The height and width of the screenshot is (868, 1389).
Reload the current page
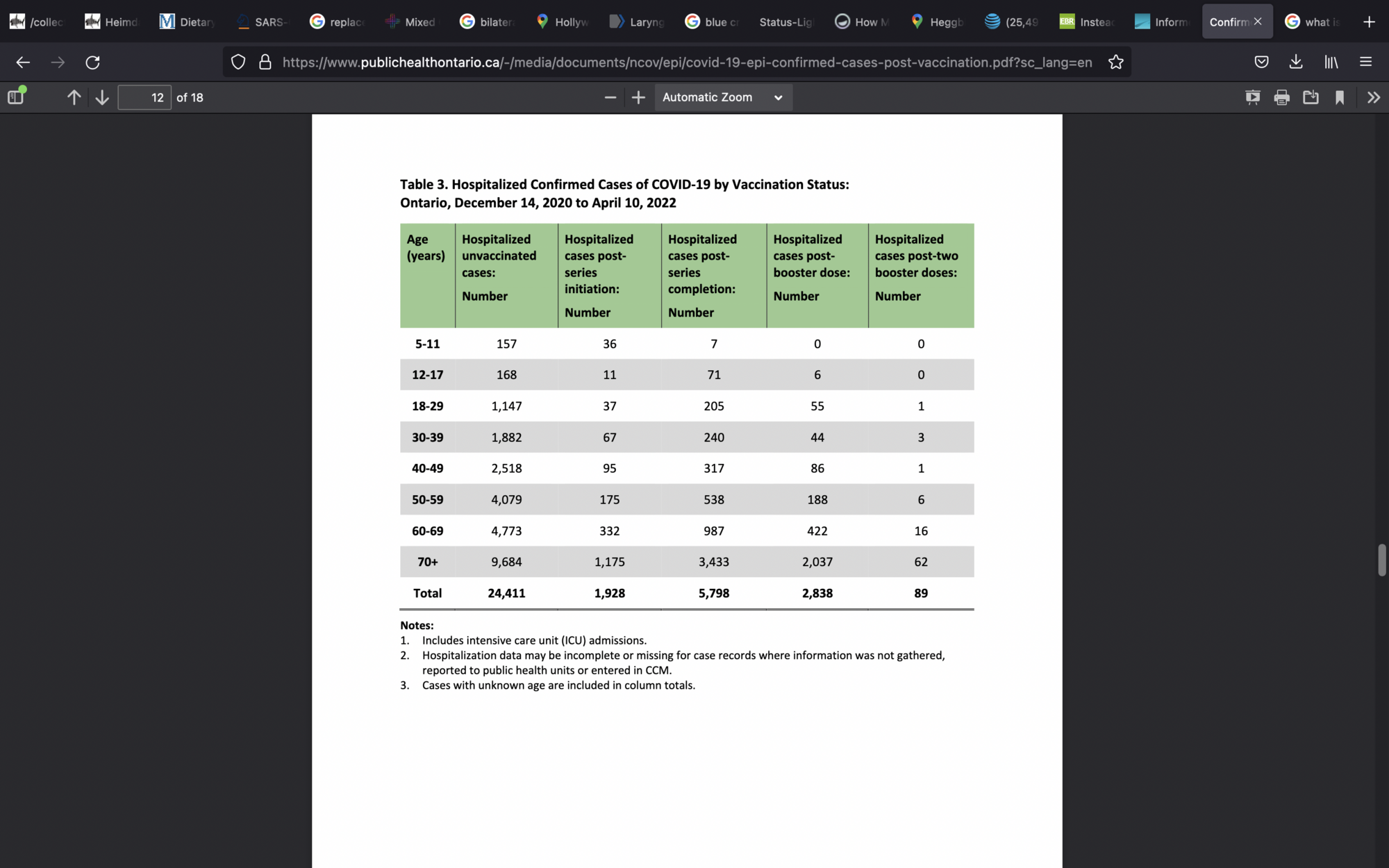point(92,62)
